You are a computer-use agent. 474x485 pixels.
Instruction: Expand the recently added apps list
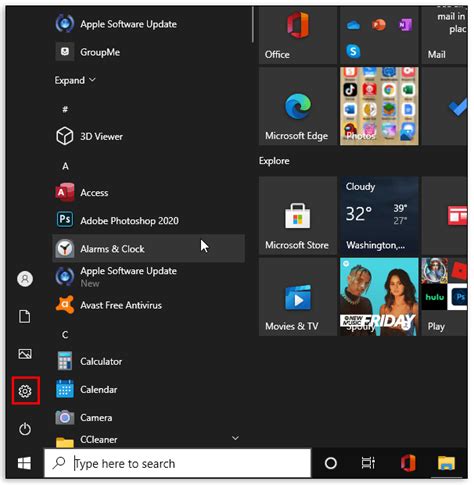coord(75,80)
